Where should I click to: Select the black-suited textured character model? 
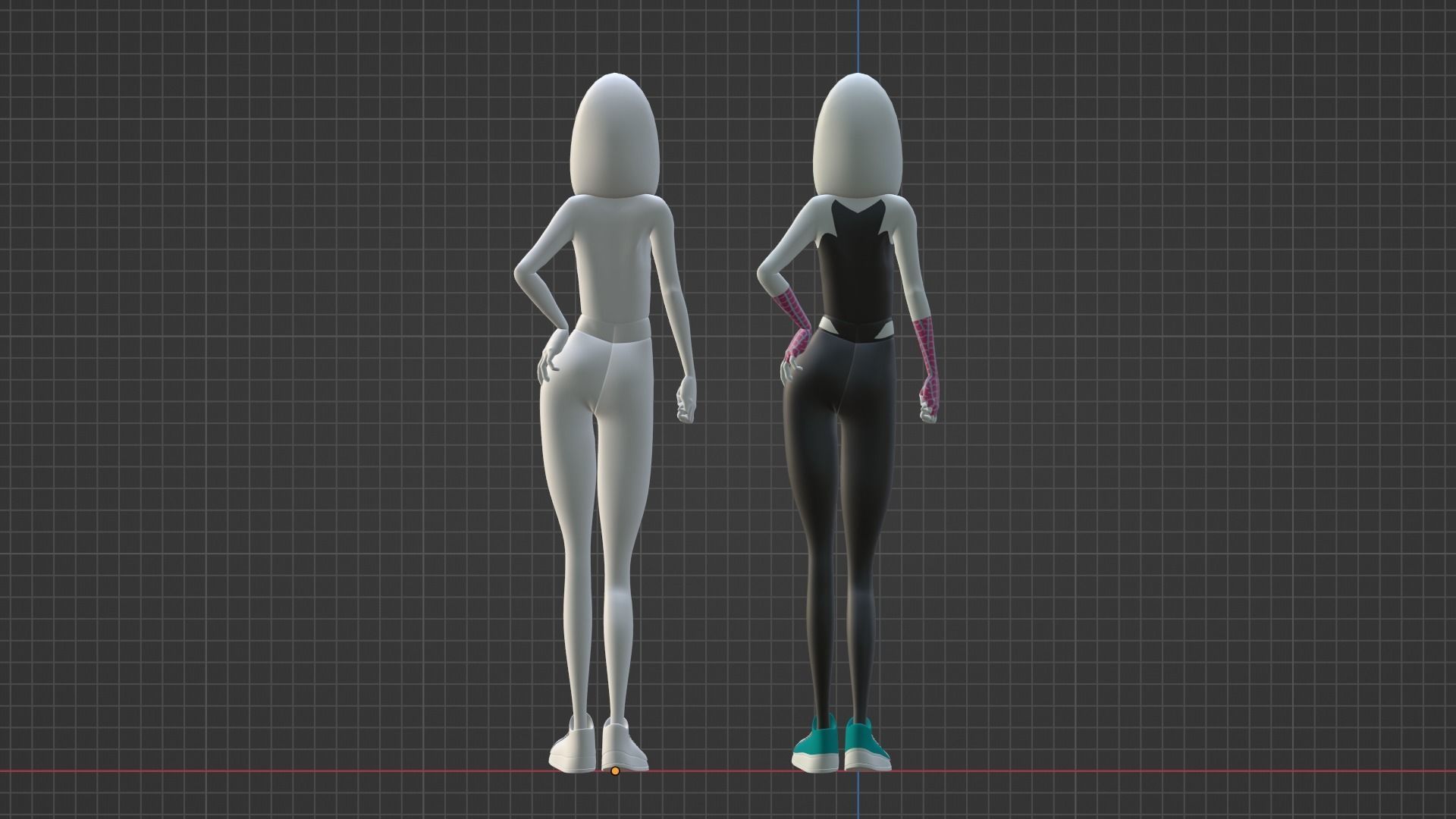click(x=847, y=425)
